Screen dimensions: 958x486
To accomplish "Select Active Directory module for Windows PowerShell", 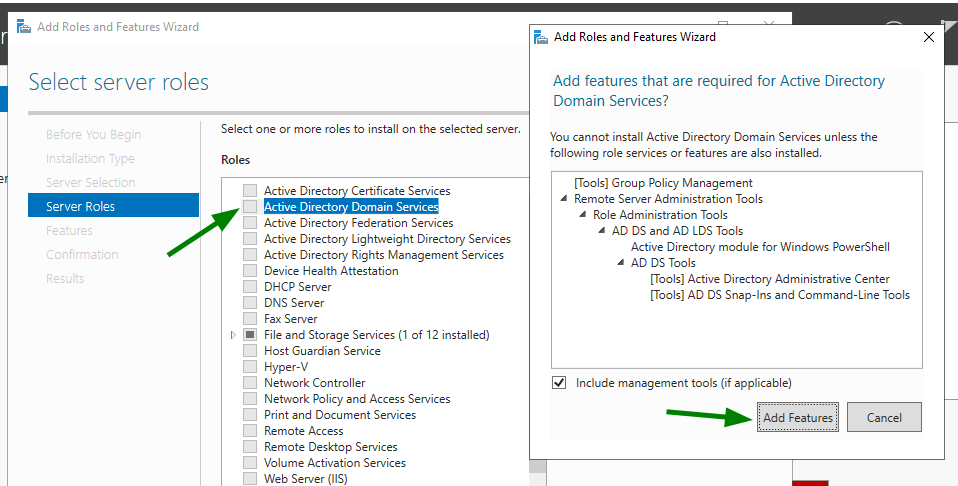I will 760,247.
